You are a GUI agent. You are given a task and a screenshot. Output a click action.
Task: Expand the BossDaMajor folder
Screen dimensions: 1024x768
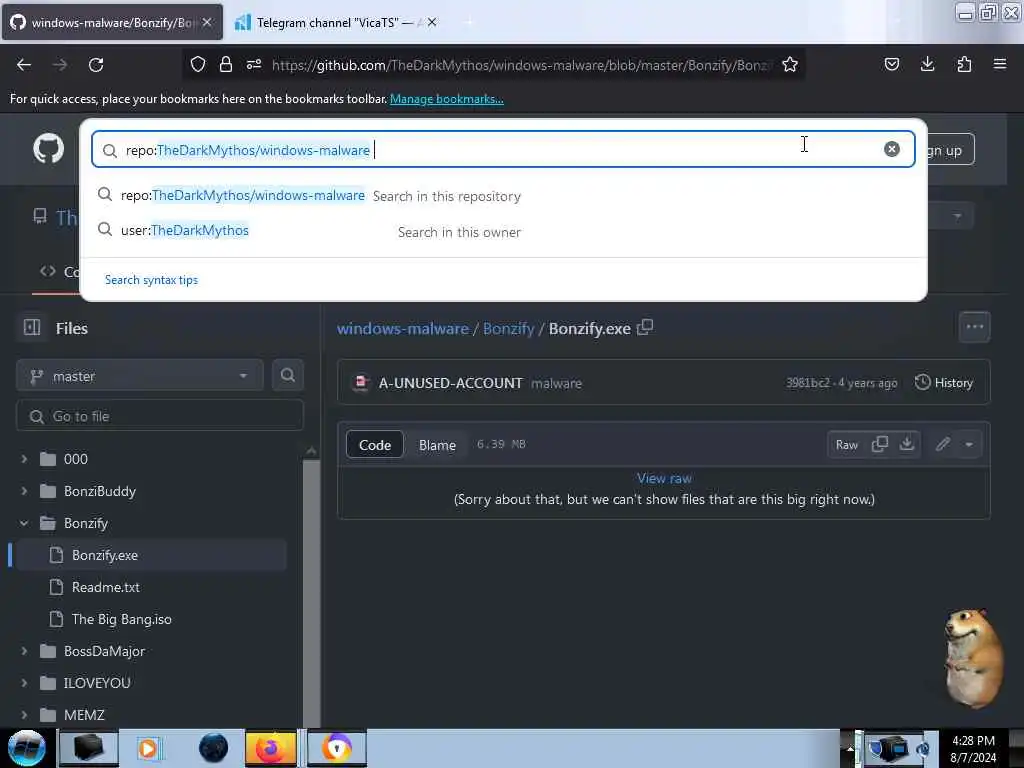24,651
